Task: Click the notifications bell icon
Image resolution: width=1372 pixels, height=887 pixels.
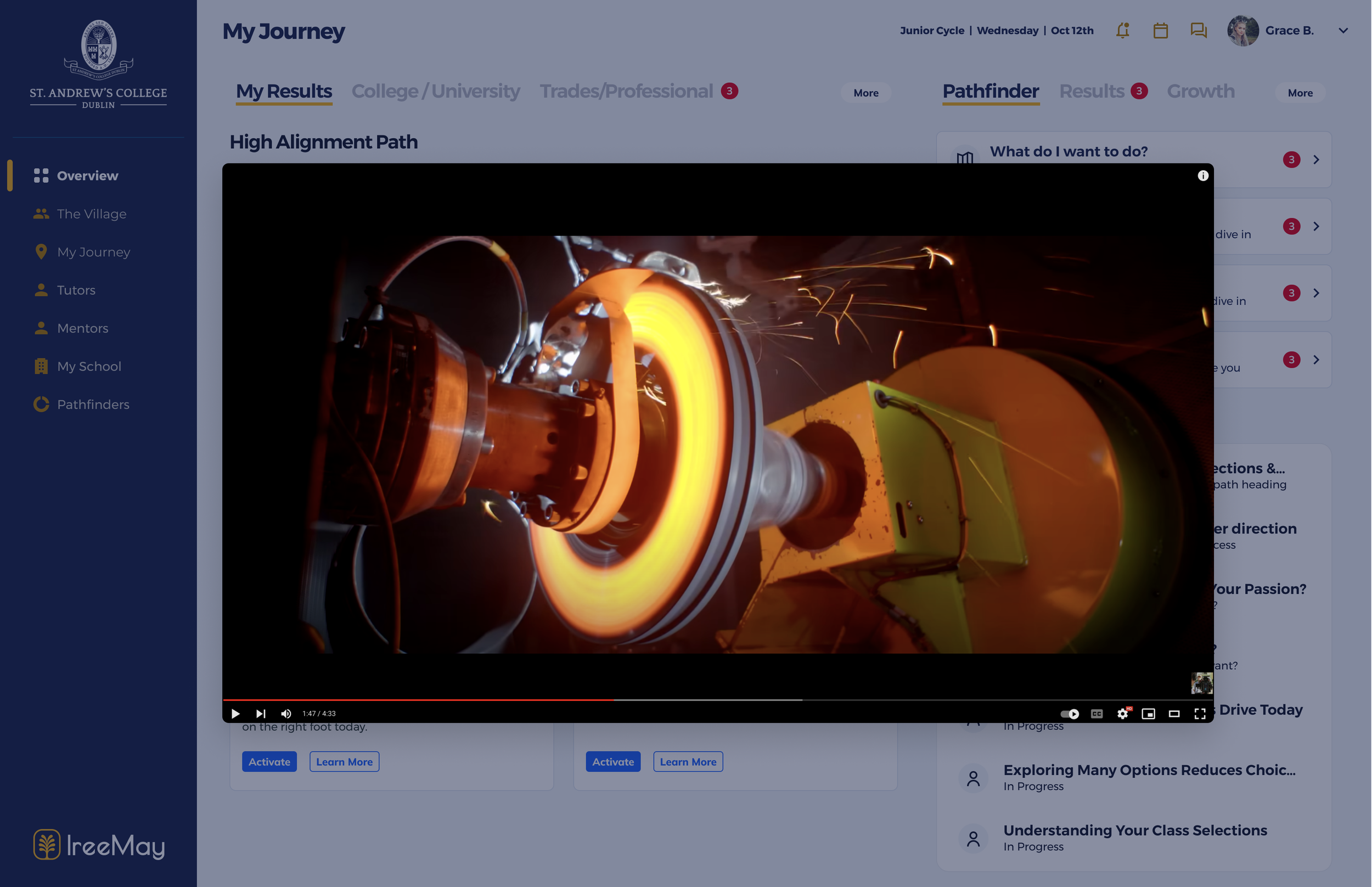Action: (x=1122, y=31)
